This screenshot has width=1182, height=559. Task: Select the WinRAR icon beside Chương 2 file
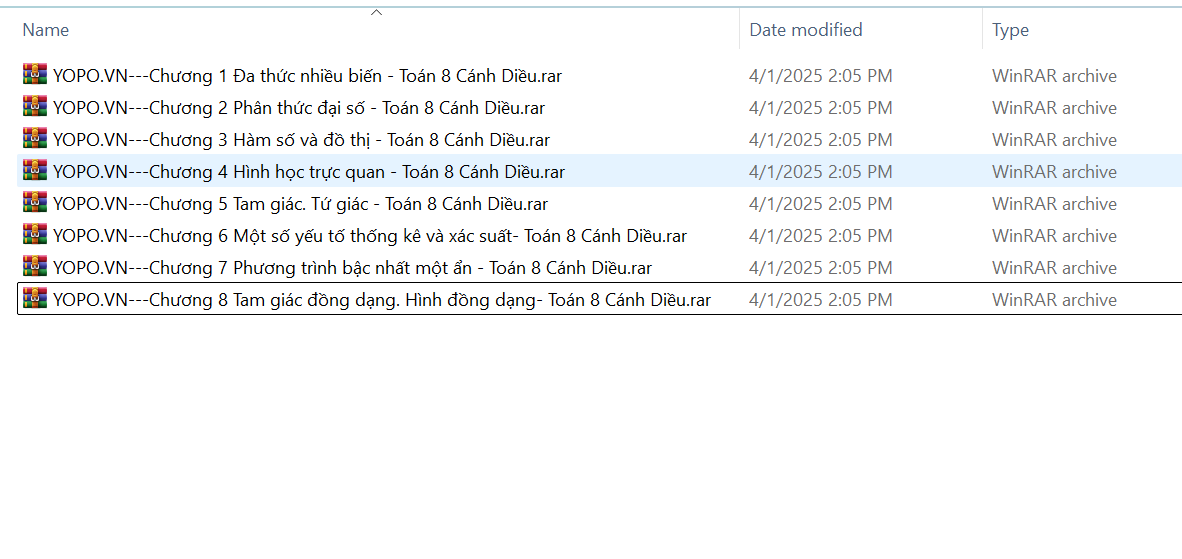pyautogui.click(x=35, y=107)
